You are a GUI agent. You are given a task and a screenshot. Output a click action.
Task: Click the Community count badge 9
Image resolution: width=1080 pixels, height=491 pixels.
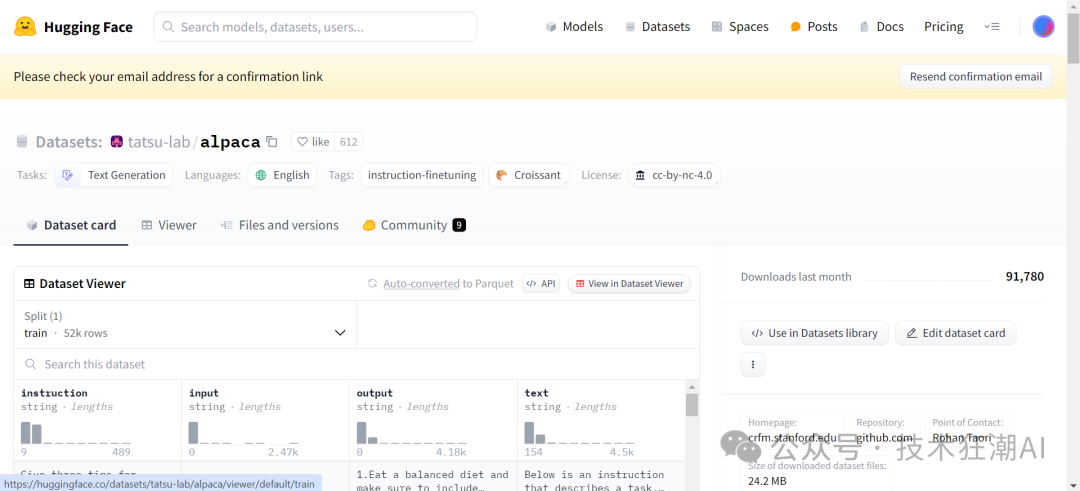click(459, 225)
